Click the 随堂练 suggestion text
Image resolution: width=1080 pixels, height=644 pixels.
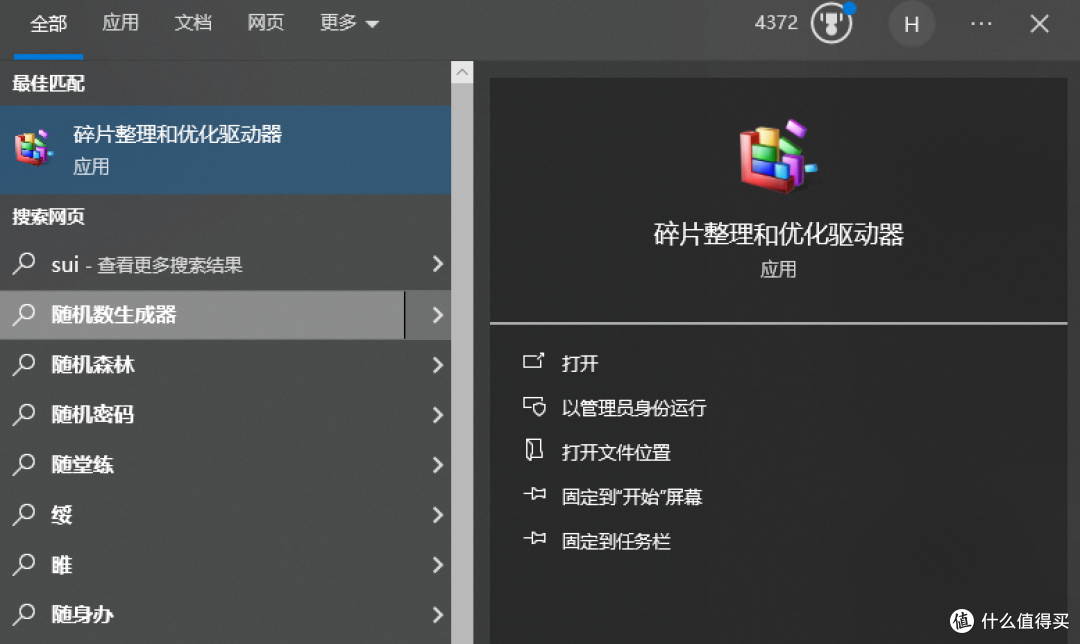(x=83, y=465)
